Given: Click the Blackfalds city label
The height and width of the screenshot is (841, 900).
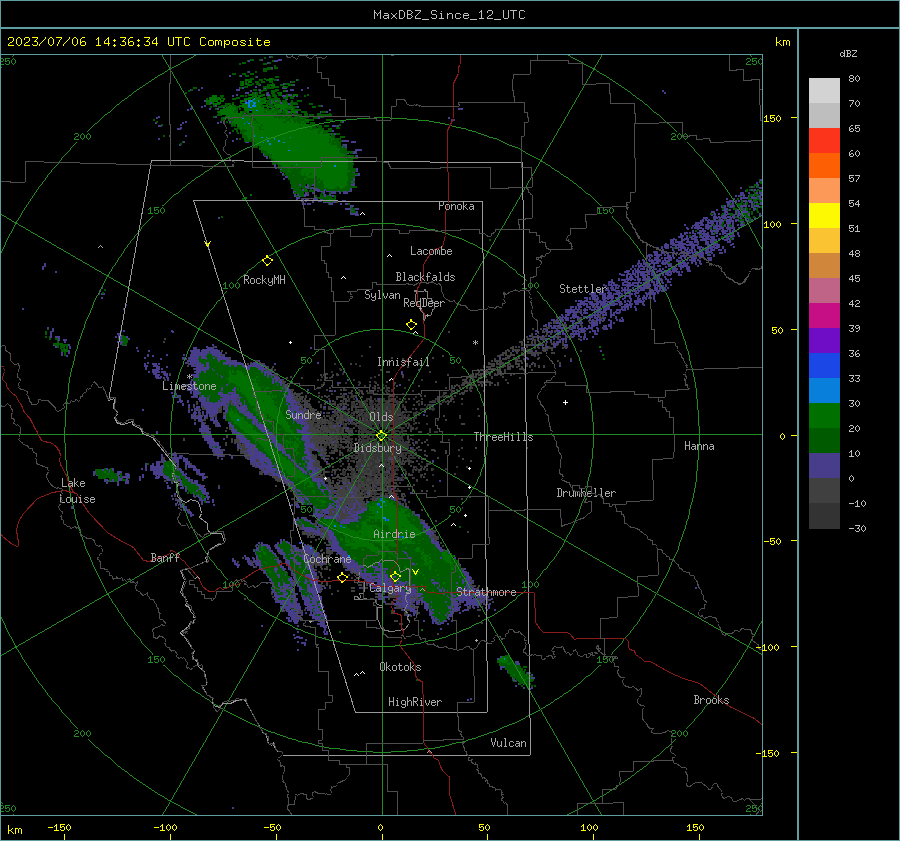Looking at the screenshot, I should (x=425, y=277).
